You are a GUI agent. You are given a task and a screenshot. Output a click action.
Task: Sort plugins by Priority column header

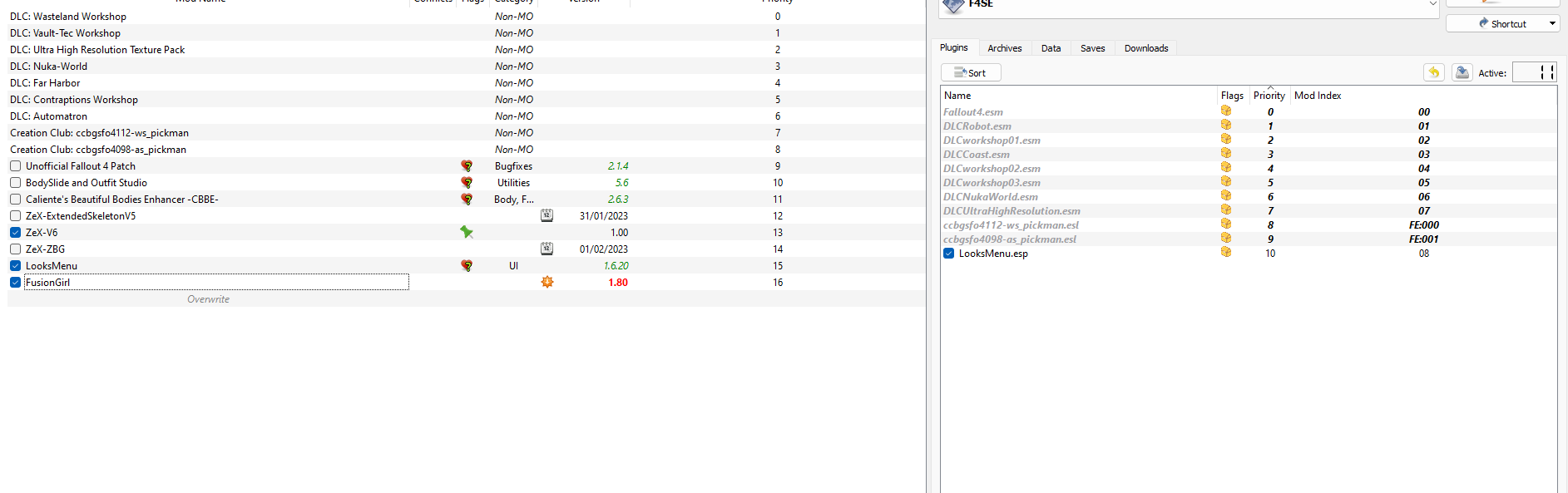[1269, 96]
